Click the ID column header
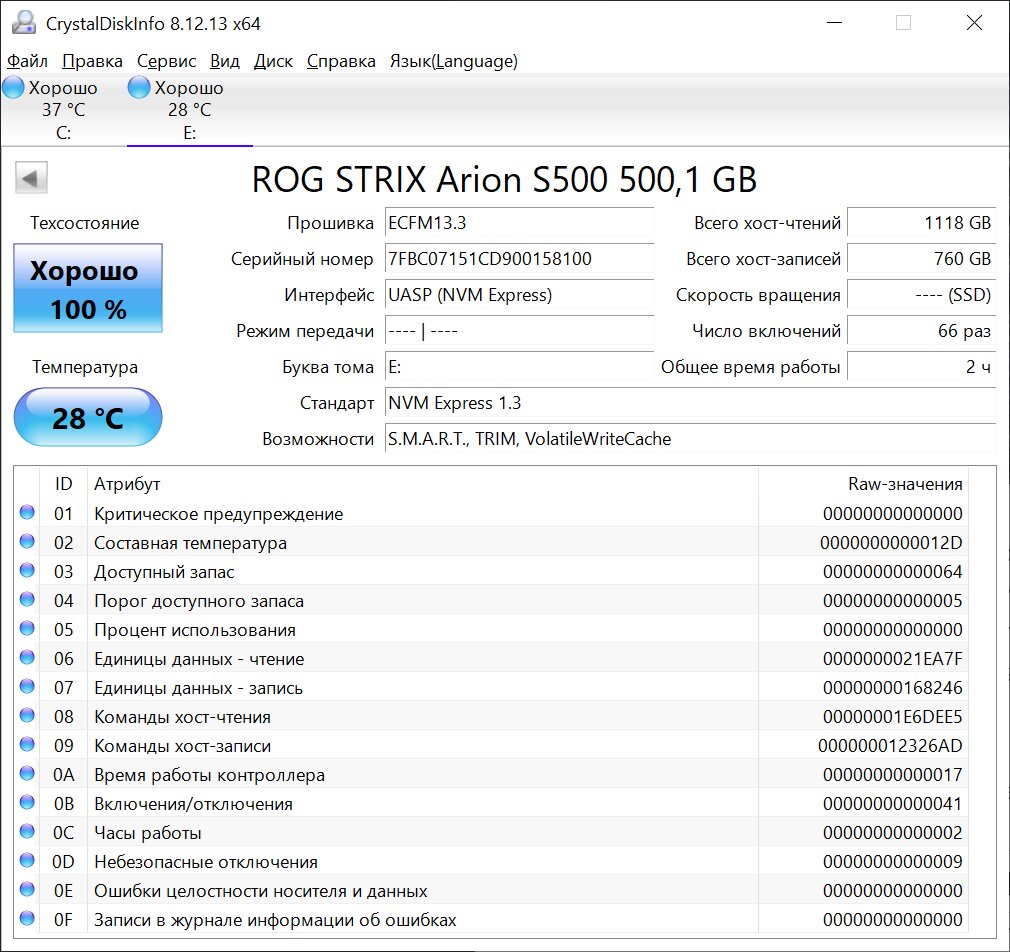This screenshot has height=952, width=1010. point(63,484)
